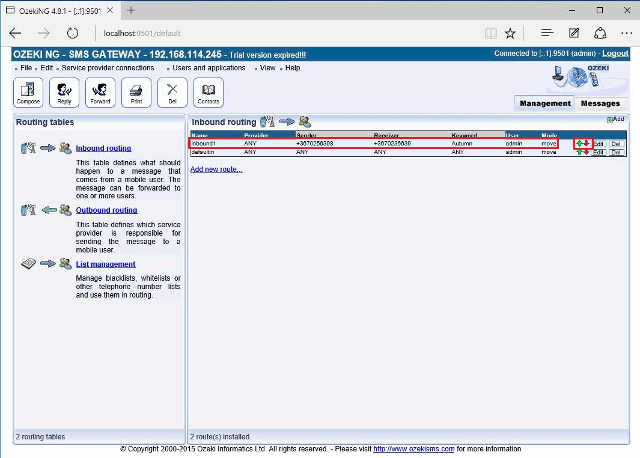Open the Outbound routing link

click(107, 210)
